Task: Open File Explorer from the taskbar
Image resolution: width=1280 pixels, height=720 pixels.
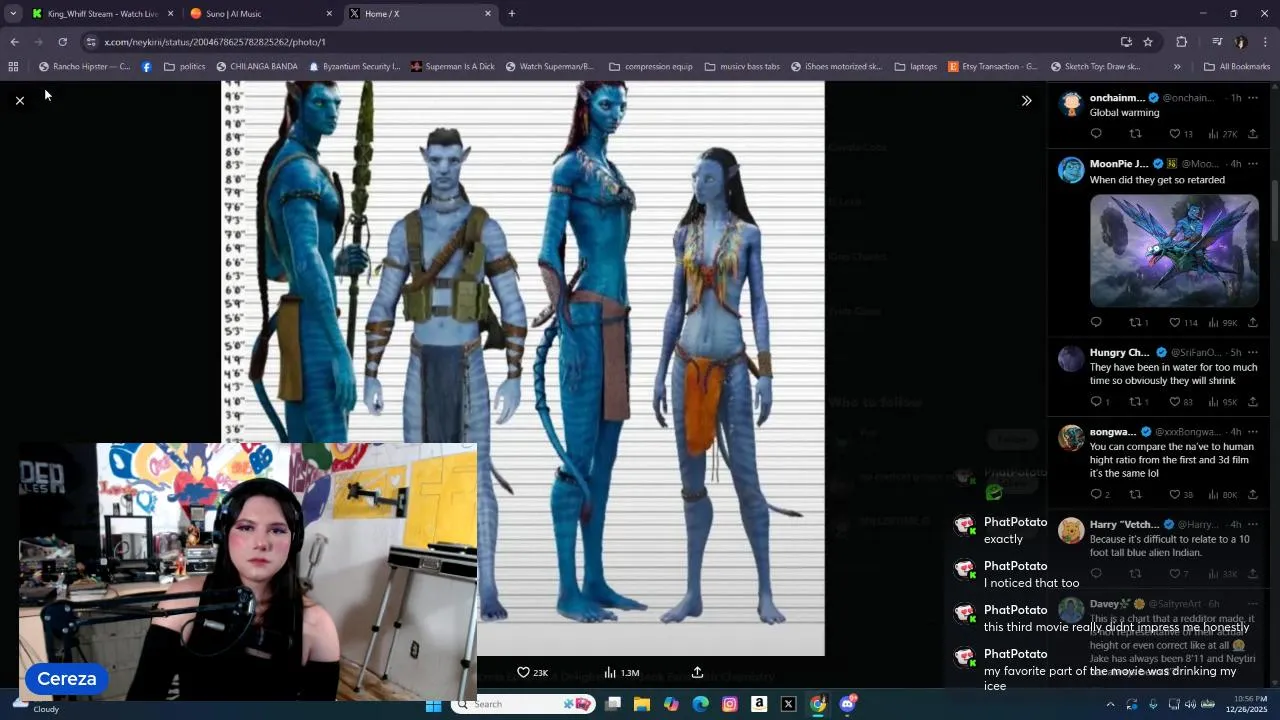Action: tap(642, 704)
